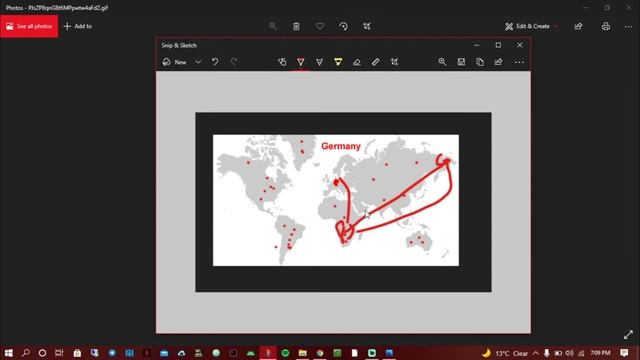Print the photo with the printer icon
The height and width of the screenshot is (360, 640).
606,26
